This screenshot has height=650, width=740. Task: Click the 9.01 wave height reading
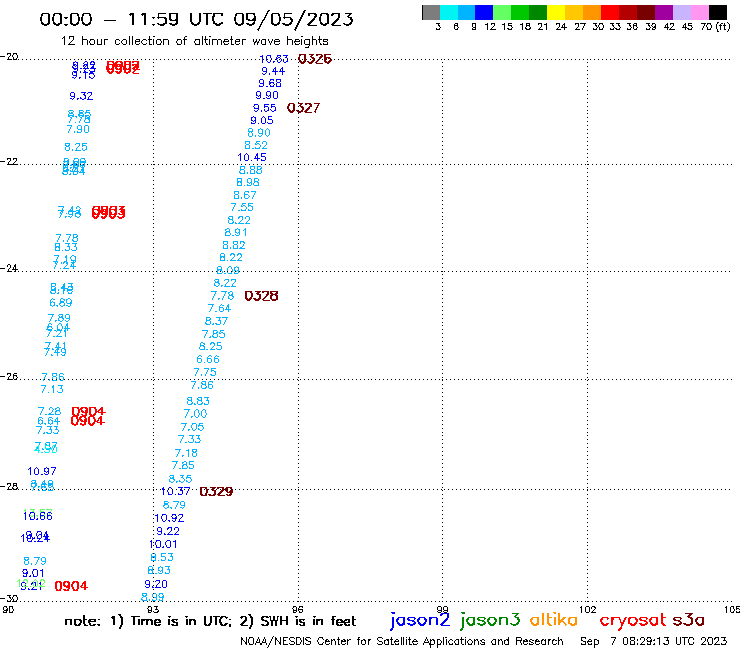[34, 574]
